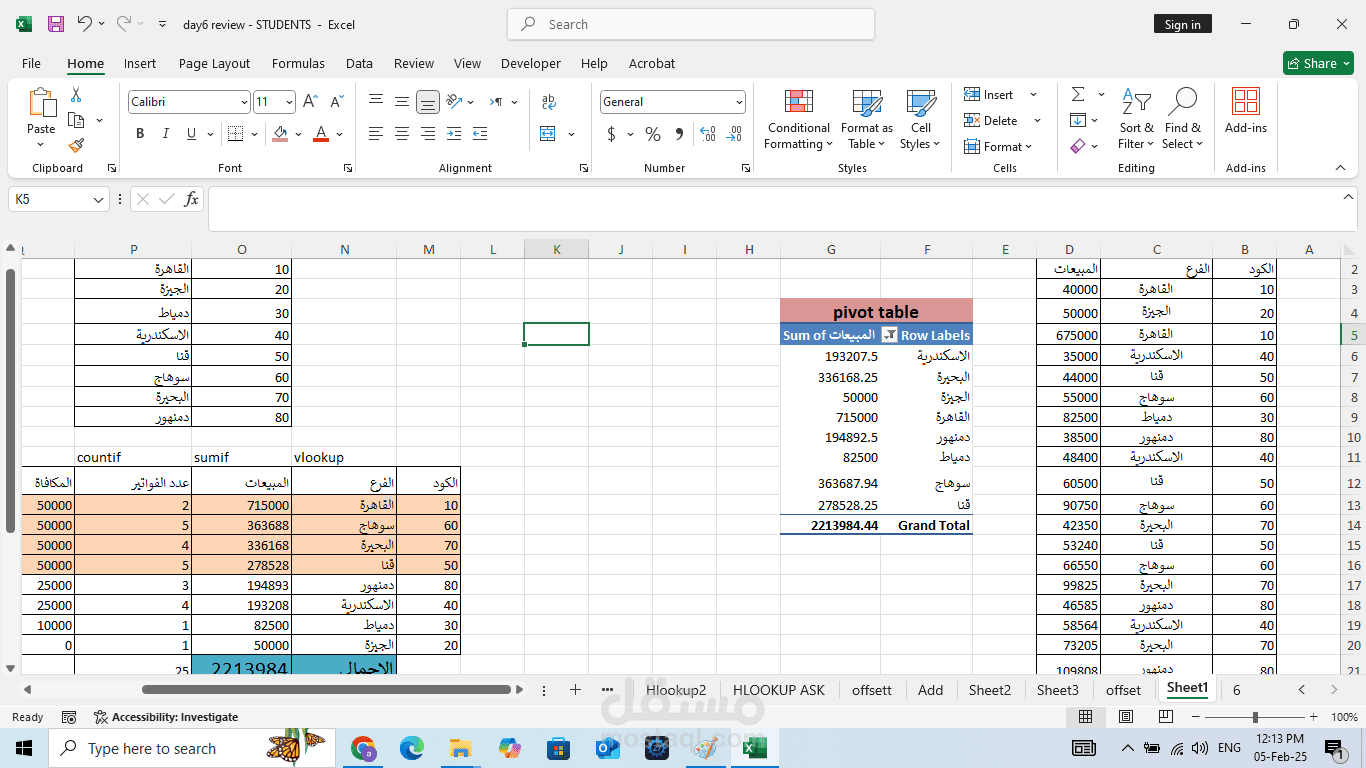Click the zoom slider handle

tap(1255, 717)
